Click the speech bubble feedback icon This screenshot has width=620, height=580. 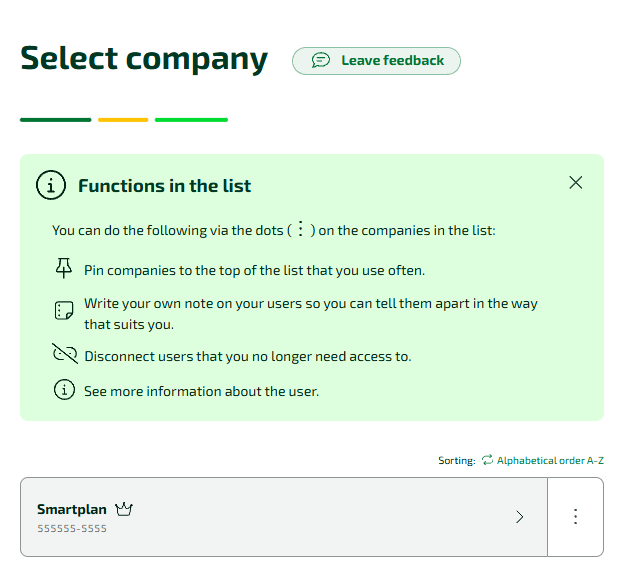(320, 61)
